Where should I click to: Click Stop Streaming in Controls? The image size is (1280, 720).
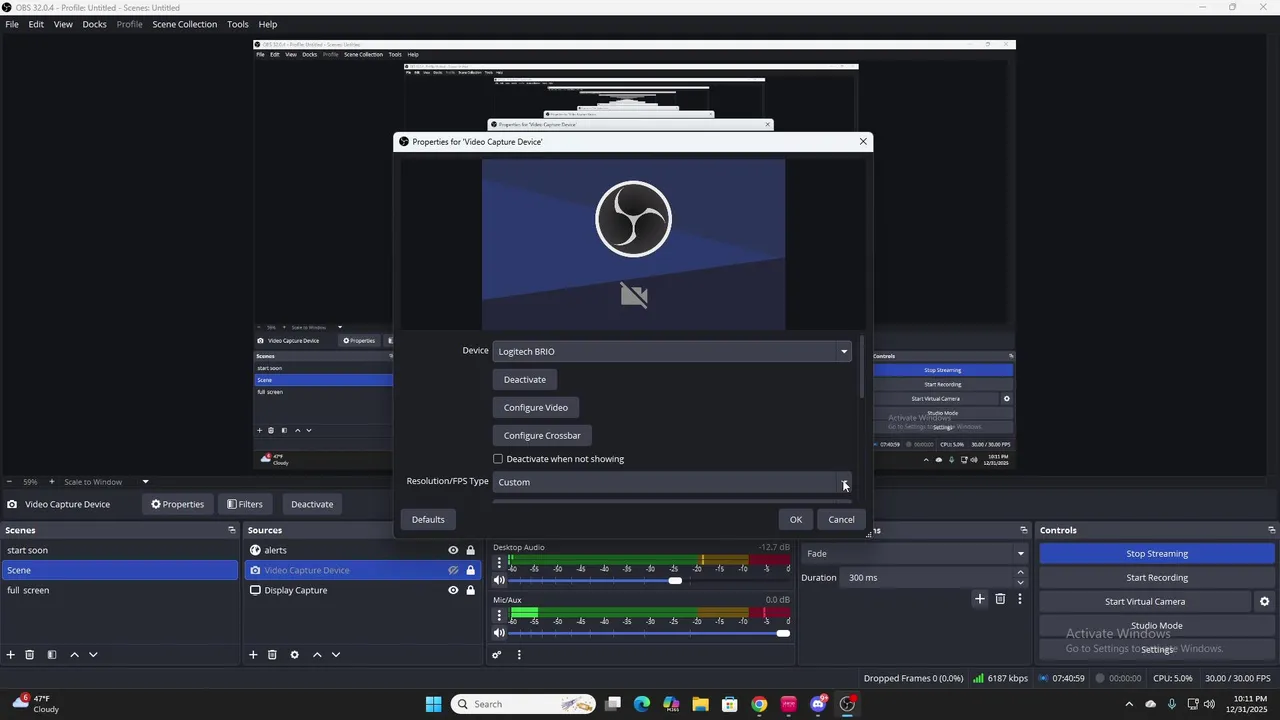[1157, 554]
